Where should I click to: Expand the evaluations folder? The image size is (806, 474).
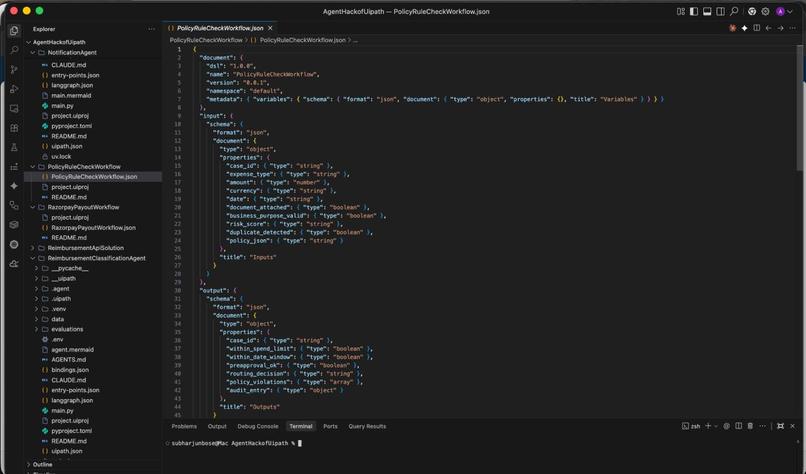36,329
